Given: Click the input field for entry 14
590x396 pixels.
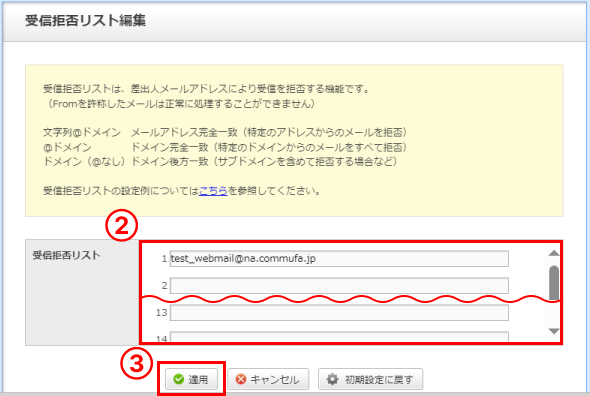Looking at the screenshot, I should click(x=339, y=337).
